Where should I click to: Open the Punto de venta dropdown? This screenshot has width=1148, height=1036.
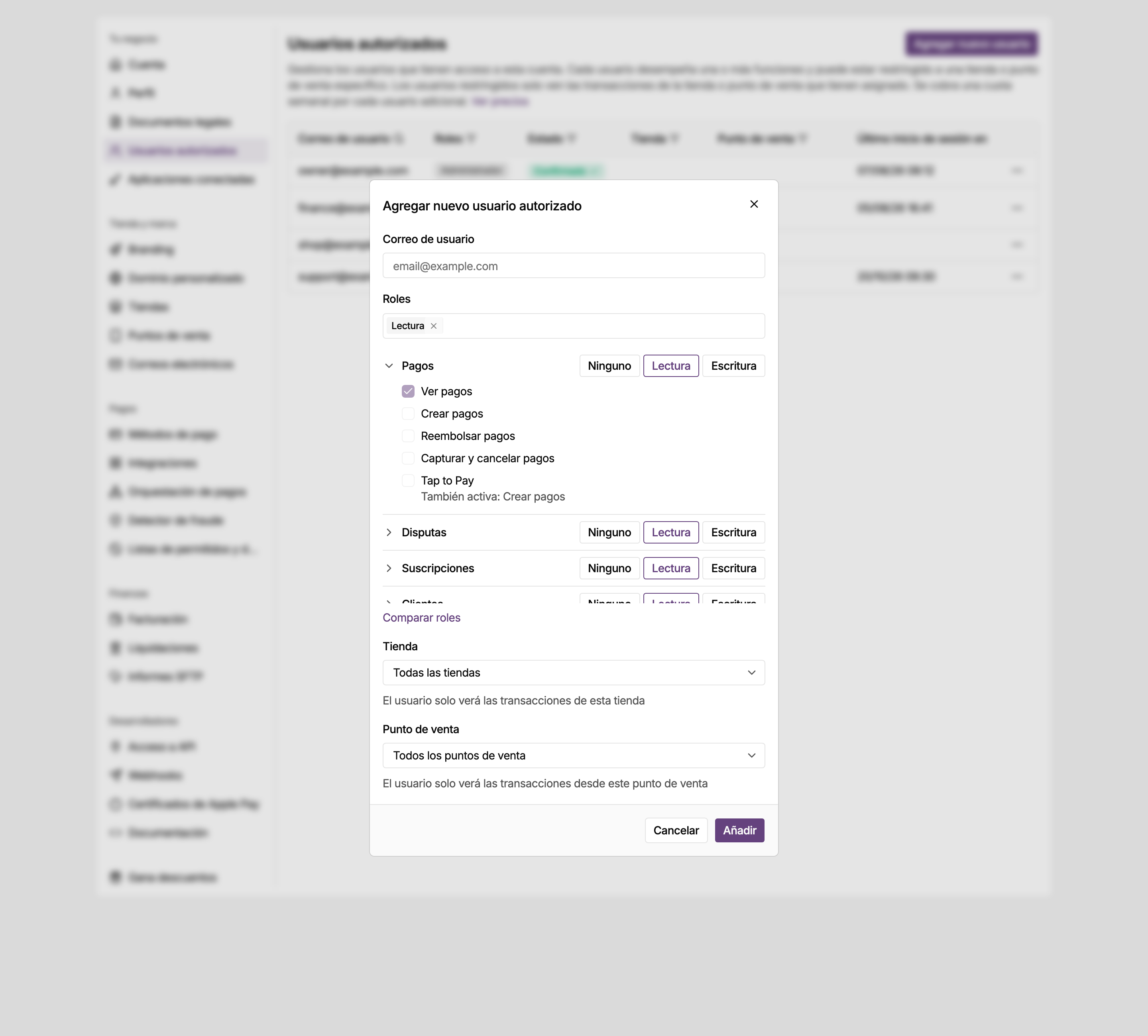(574, 756)
